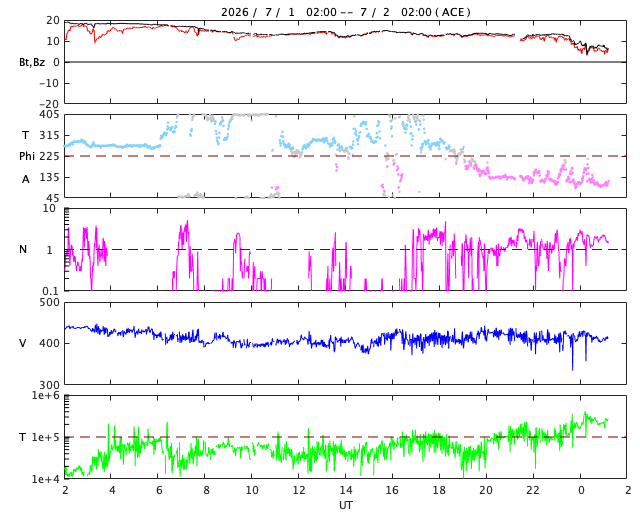Click tick label 0 on Bt,Bz axis
The width and height of the screenshot is (640, 512).
(56, 62)
